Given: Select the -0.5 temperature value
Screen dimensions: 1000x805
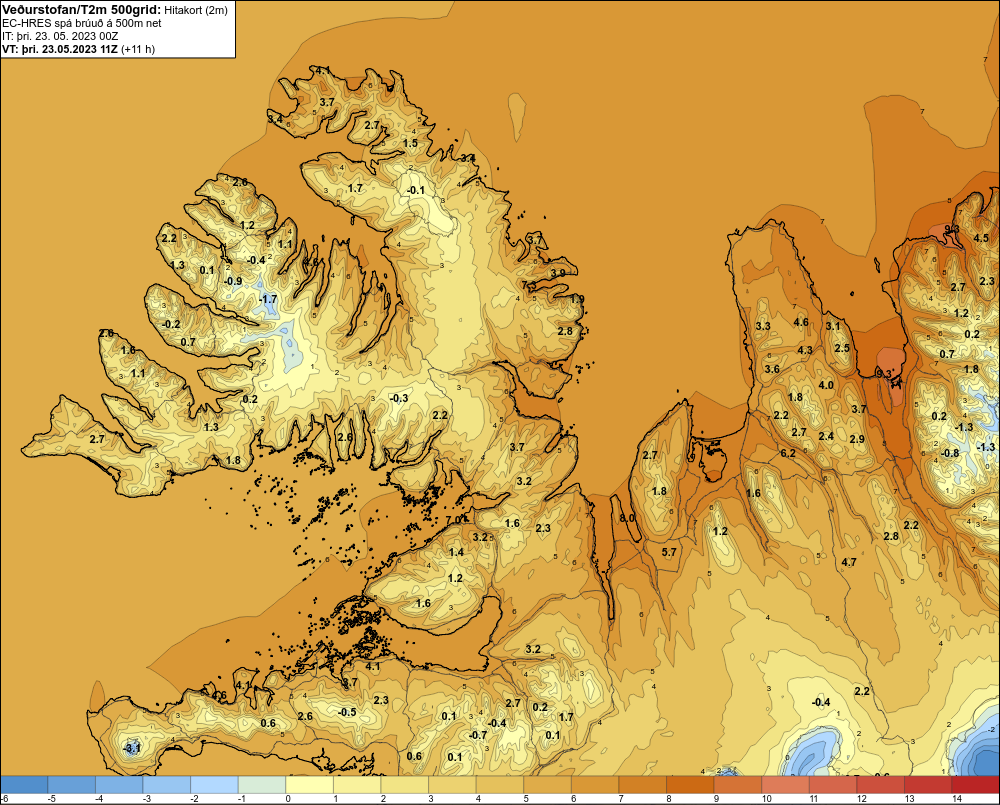Looking at the screenshot, I should (x=346, y=712).
